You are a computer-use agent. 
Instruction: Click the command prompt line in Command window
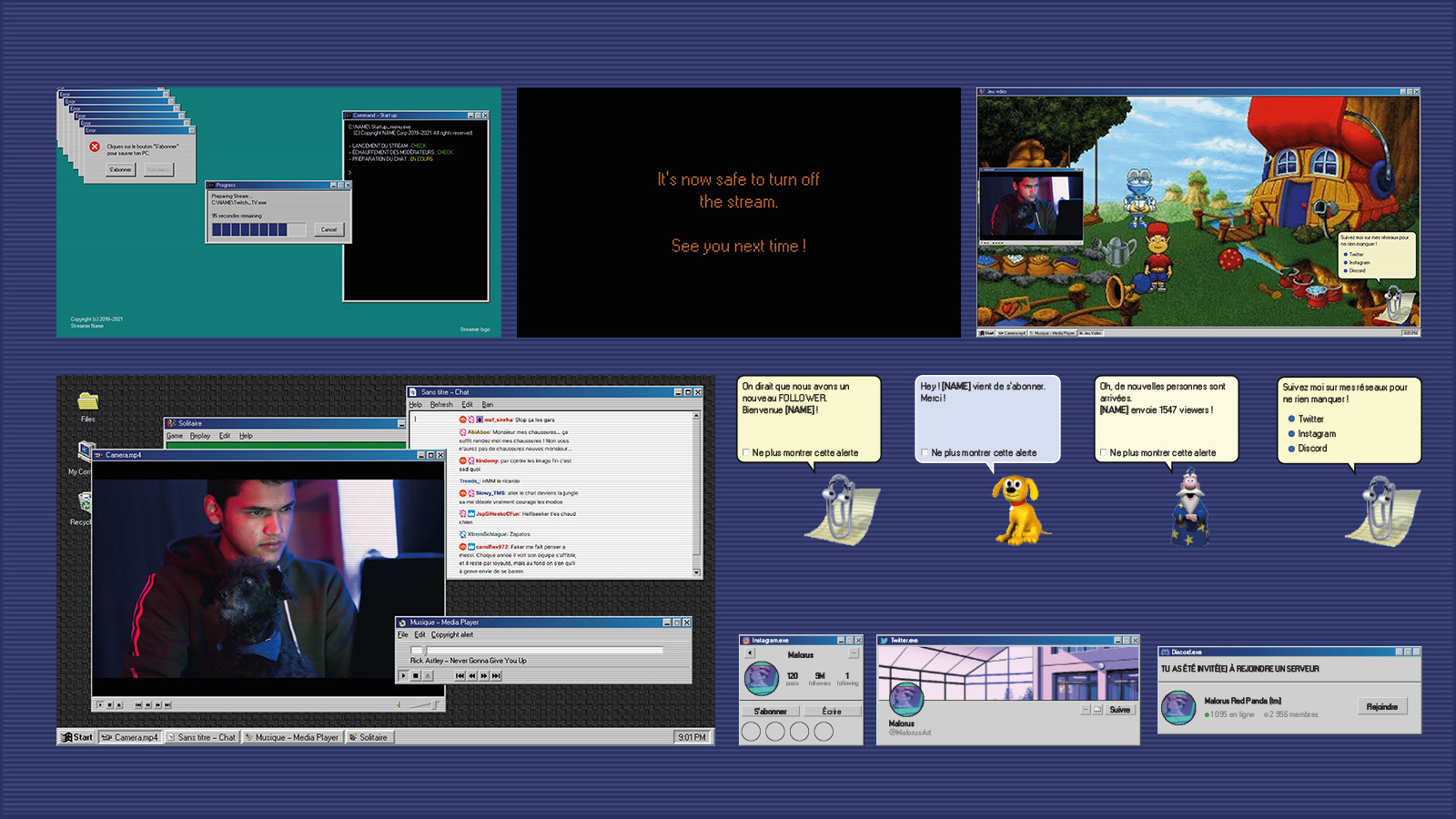pyautogui.click(x=350, y=172)
